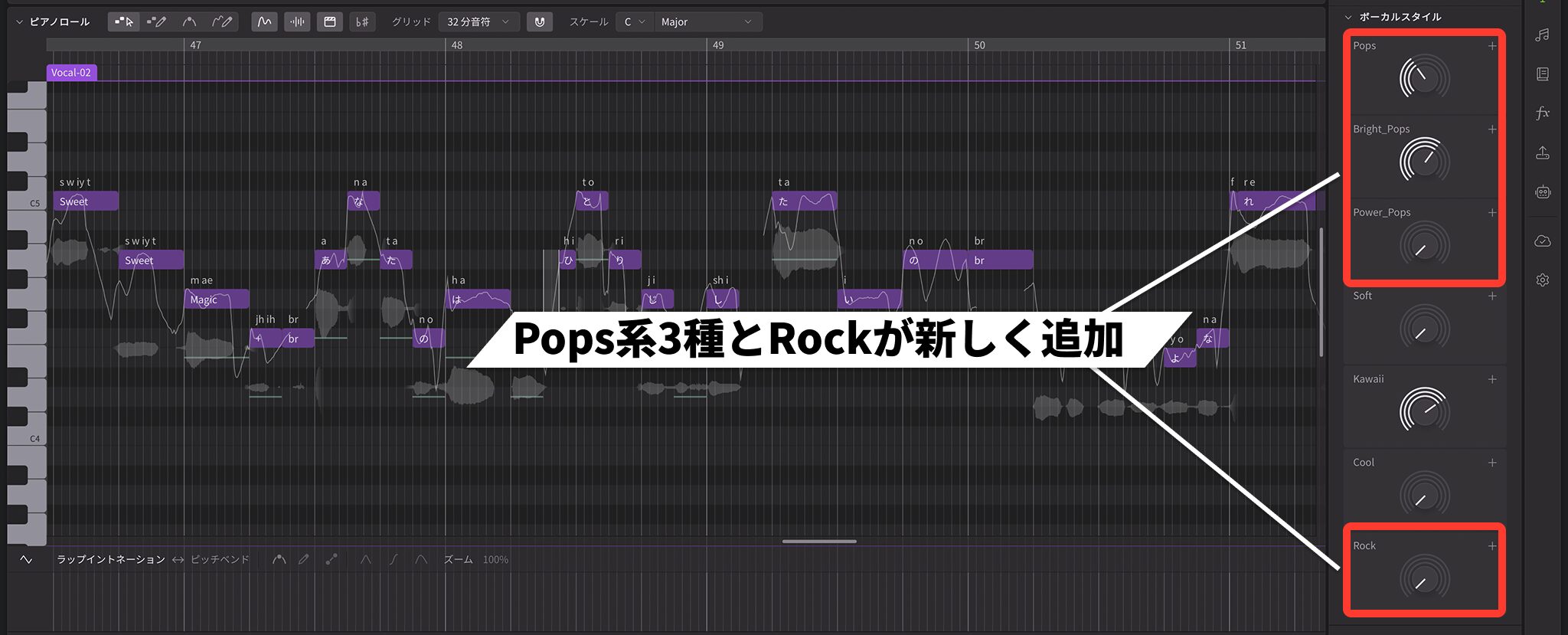Open the settings gear icon
Image resolution: width=1568 pixels, height=635 pixels.
(x=1543, y=280)
